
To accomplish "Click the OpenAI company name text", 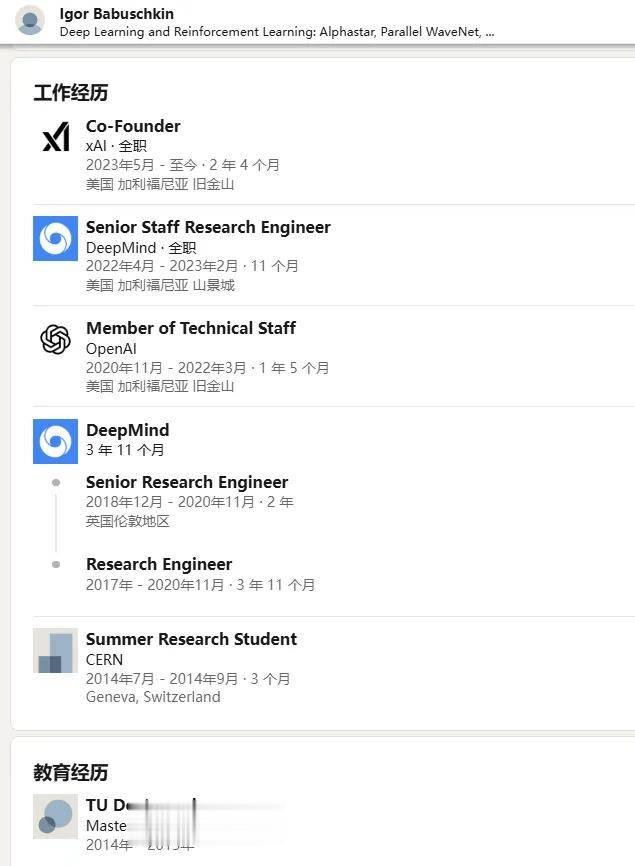I will click(x=111, y=348).
